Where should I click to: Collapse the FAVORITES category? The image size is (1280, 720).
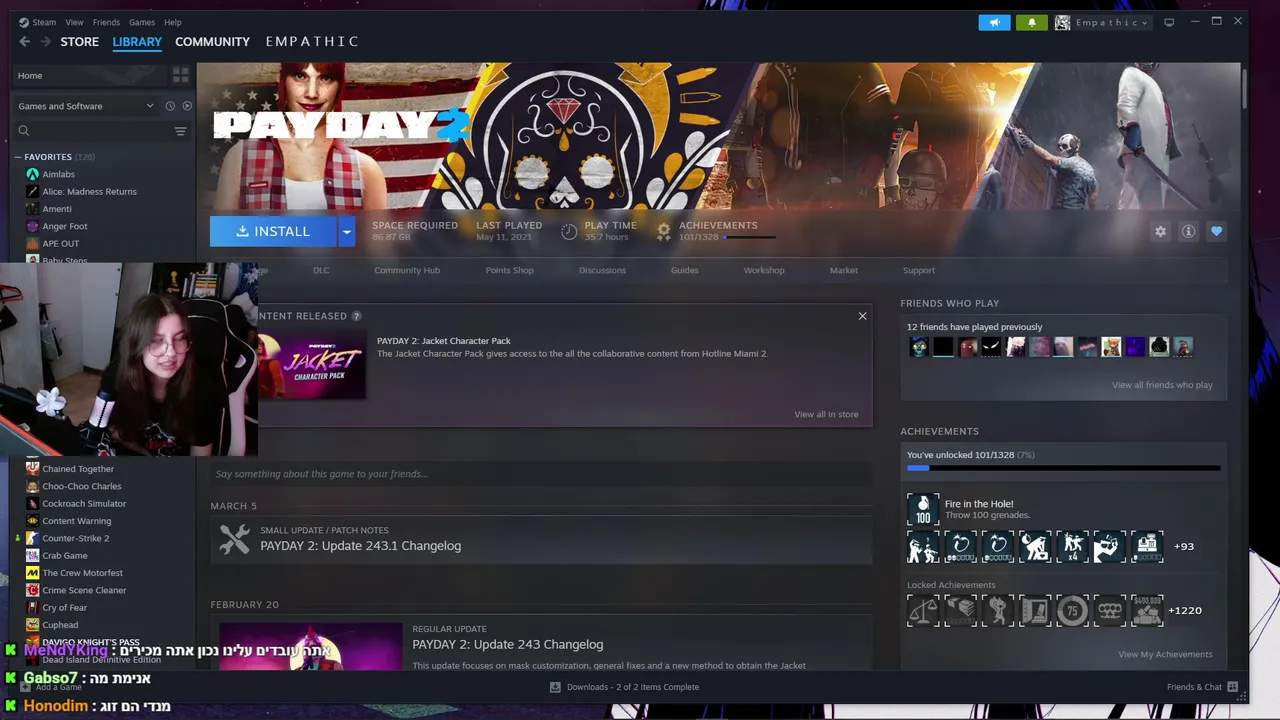click(18, 157)
